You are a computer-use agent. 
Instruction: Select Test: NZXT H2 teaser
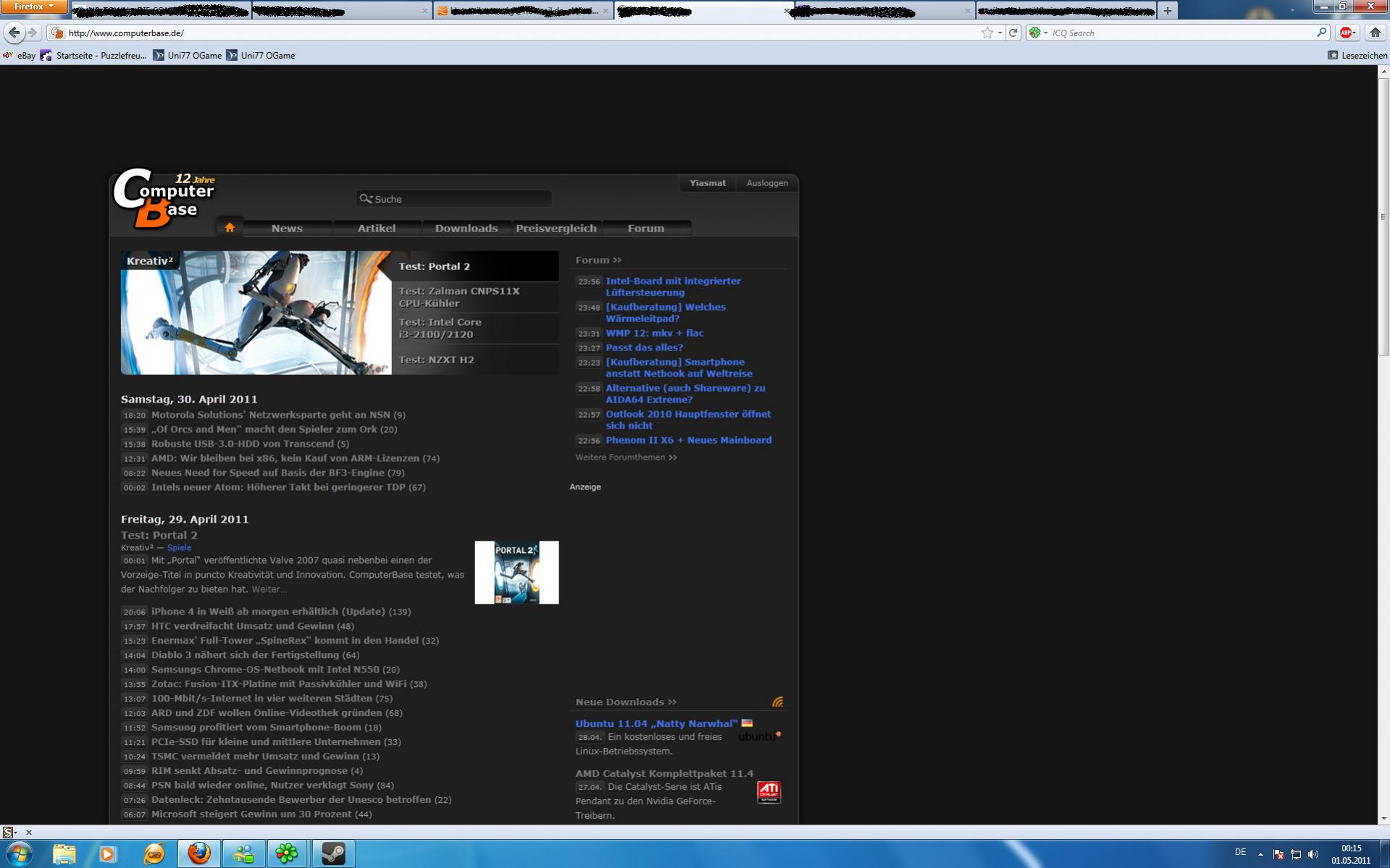click(475, 359)
